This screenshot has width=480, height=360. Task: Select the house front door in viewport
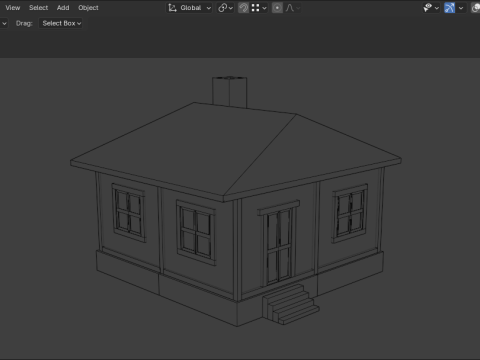tap(279, 245)
